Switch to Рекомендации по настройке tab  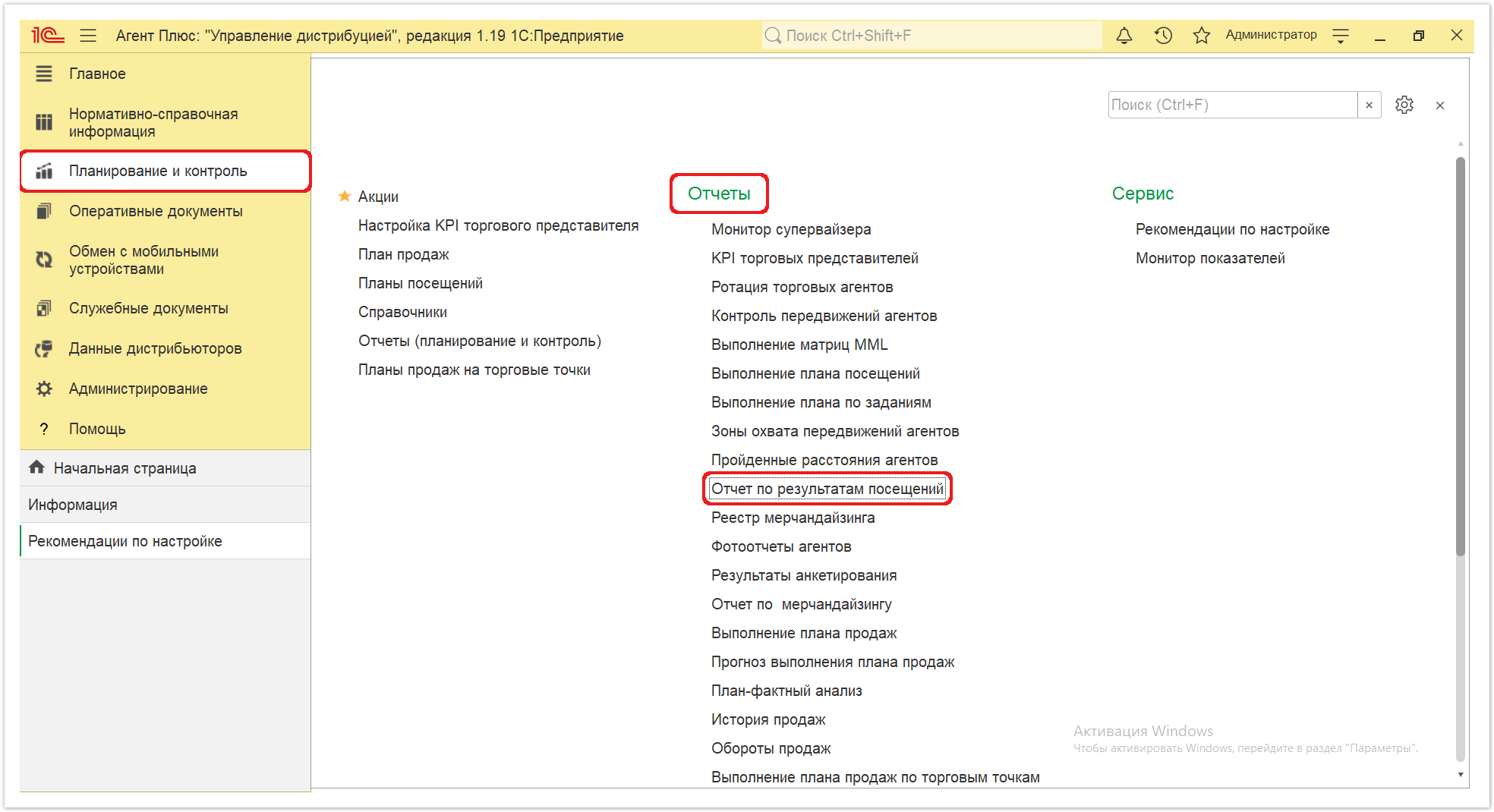point(165,541)
